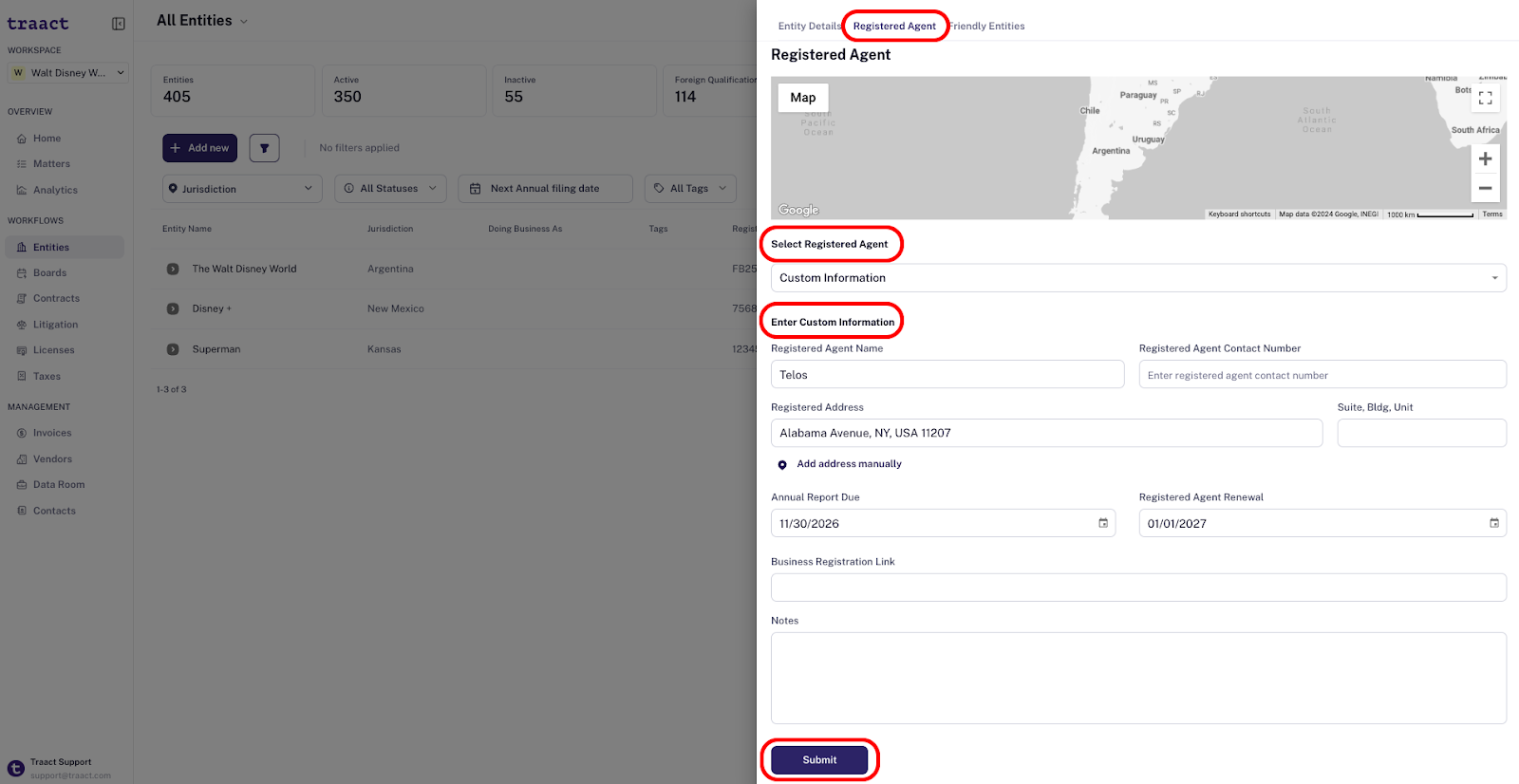
Task: Toggle fullscreen map view icon
Action: [x=1486, y=98]
